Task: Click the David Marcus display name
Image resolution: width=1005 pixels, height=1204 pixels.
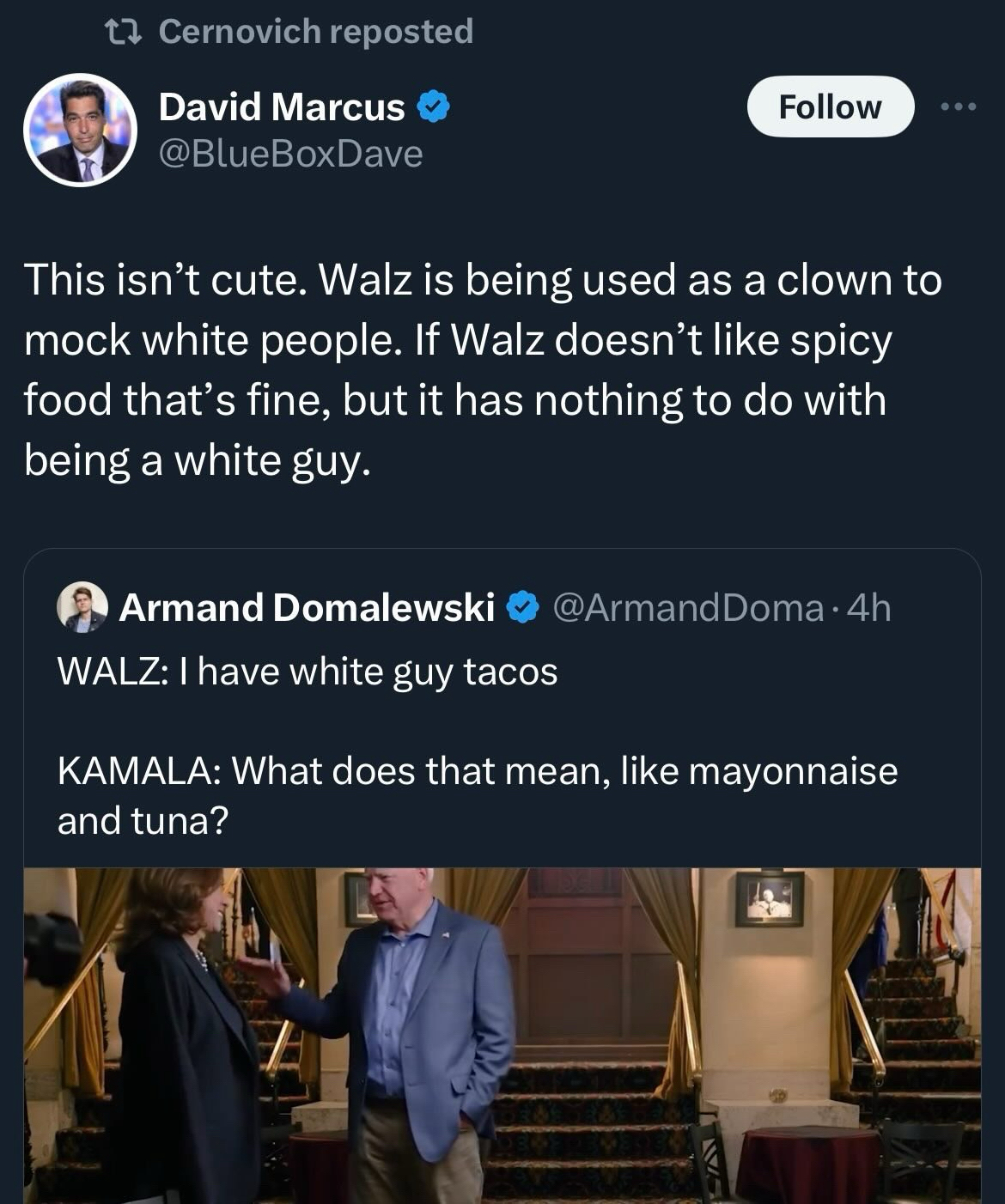Action: [282, 107]
